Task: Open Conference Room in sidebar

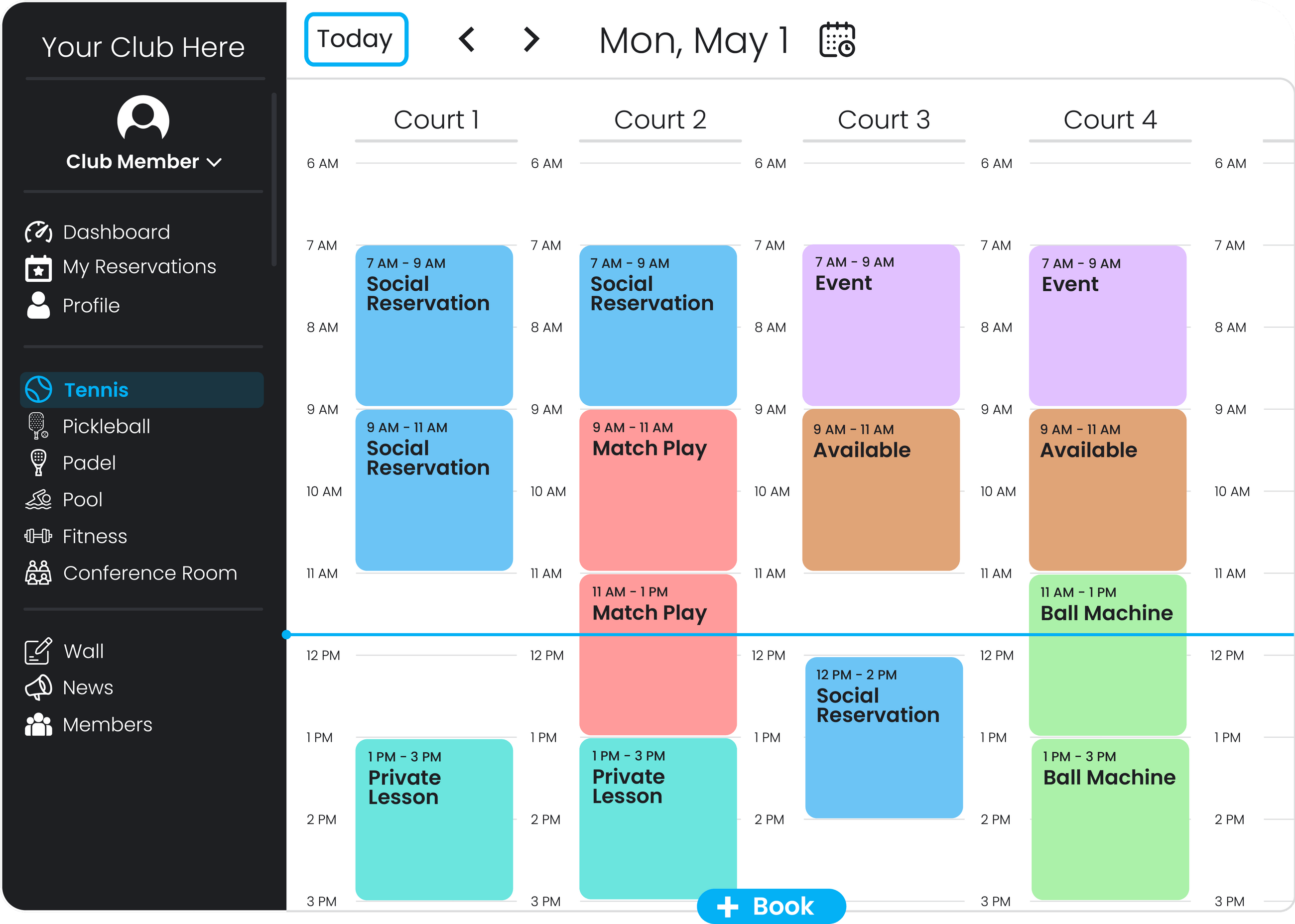Action: pos(150,573)
